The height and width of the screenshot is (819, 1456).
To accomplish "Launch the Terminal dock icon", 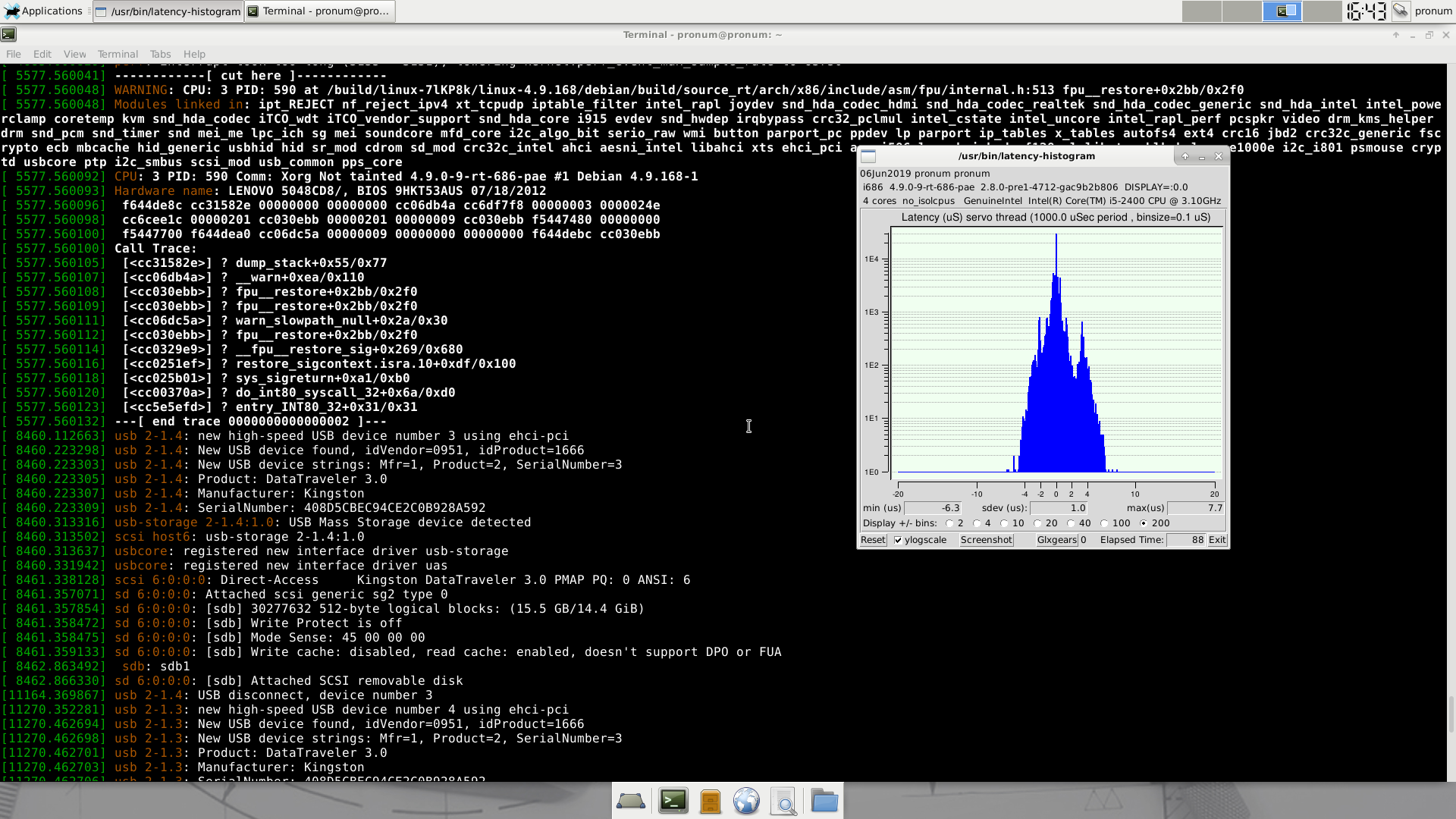I will click(x=673, y=801).
